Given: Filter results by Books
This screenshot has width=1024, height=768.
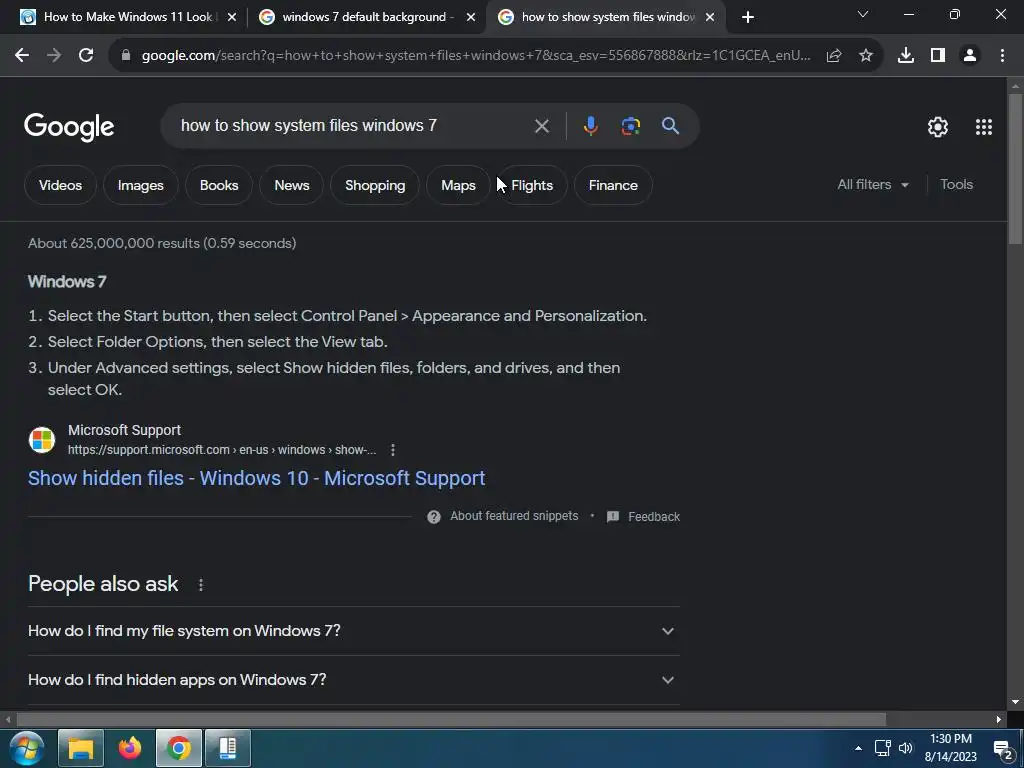Looking at the screenshot, I should coord(219,185).
